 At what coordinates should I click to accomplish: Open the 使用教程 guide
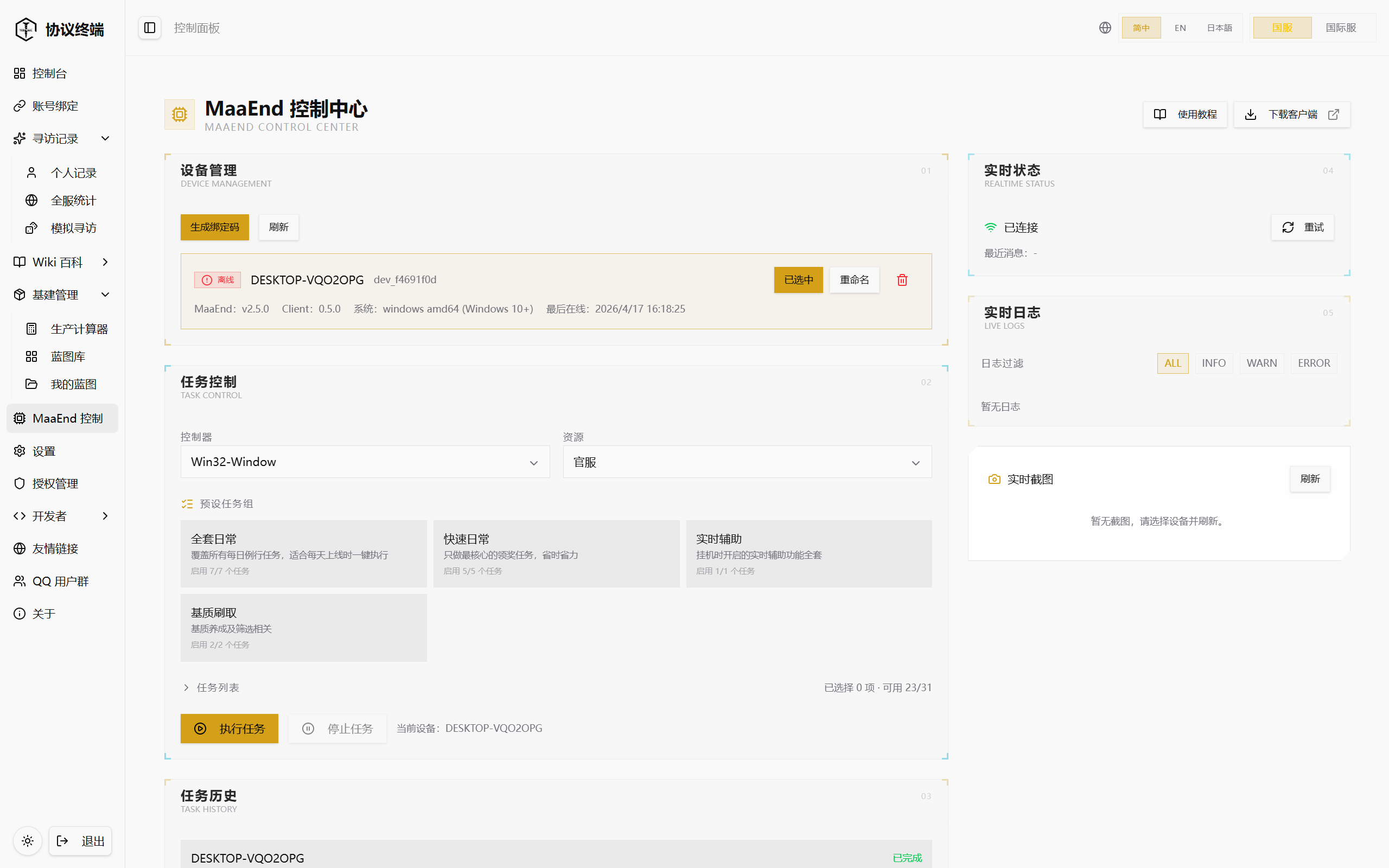1185,115
